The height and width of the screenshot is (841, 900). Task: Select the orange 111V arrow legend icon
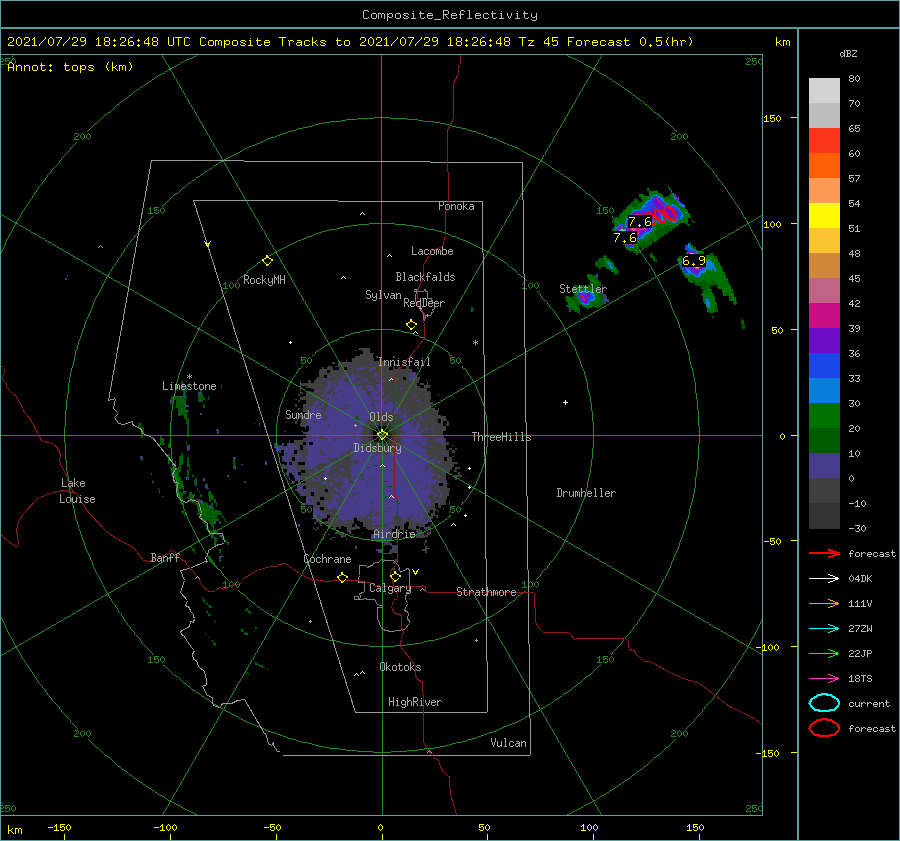click(x=824, y=603)
